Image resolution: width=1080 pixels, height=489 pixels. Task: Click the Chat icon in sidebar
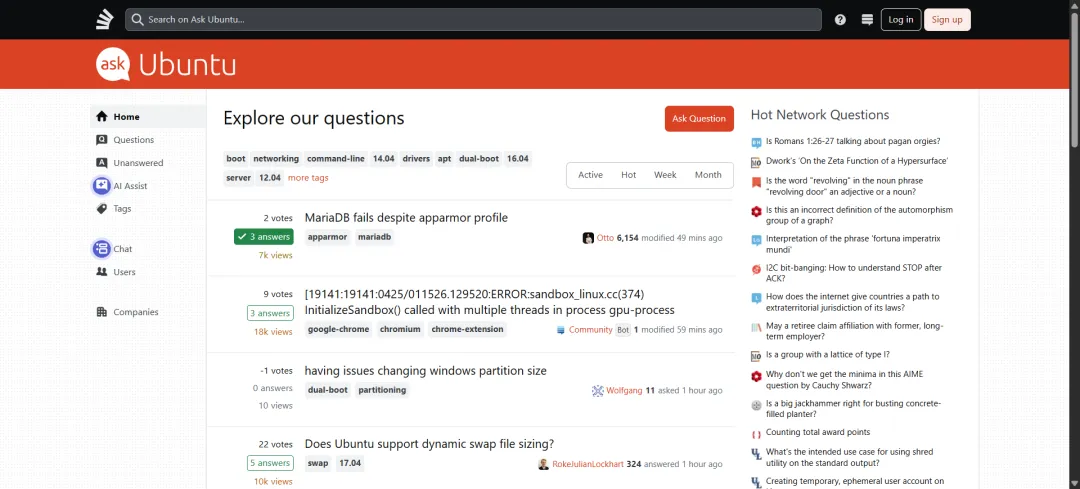click(102, 249)
